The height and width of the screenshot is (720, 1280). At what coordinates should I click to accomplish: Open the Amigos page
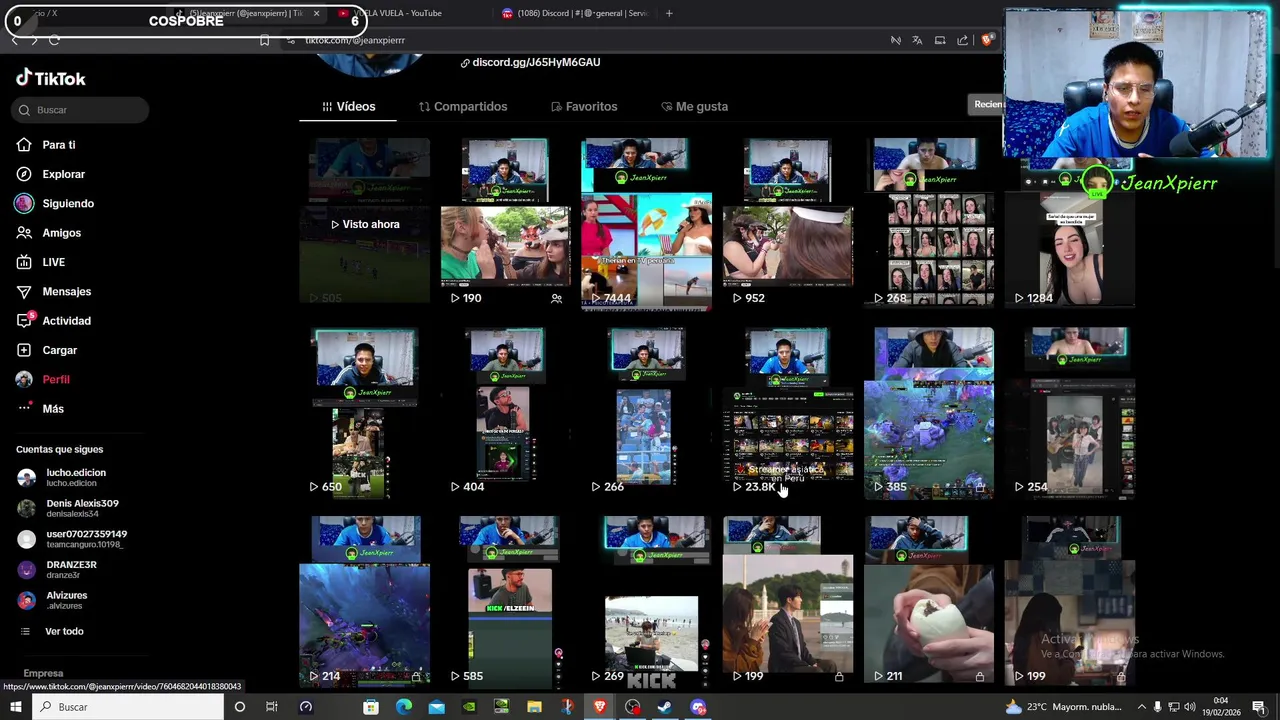(x=48, y=233)
